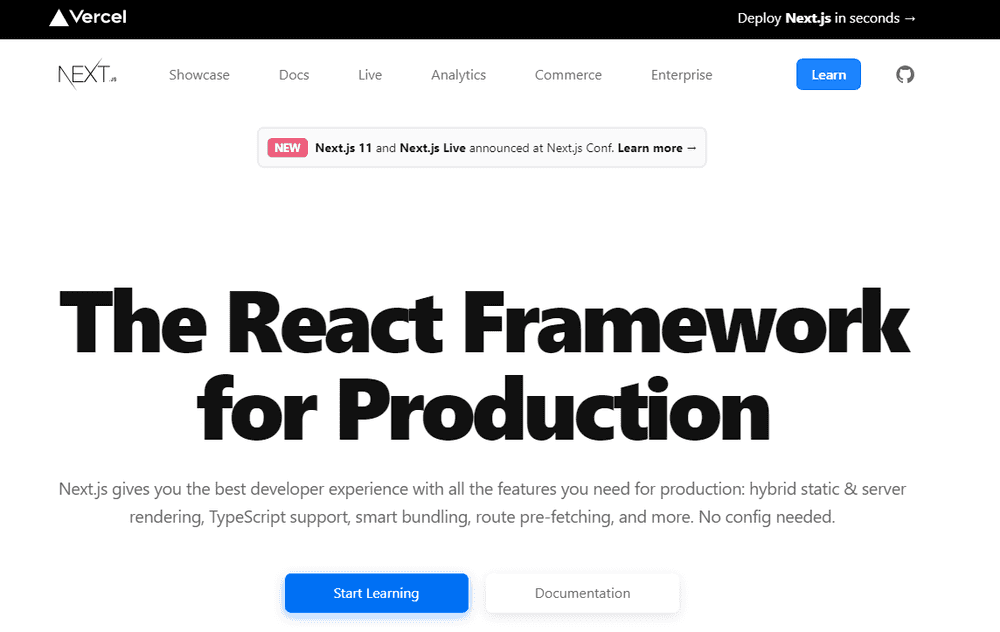Click the Next.js gives you description paragraph
Image resolution: width=1000 pixels, height=632 pixels.
(x=482, y=503)
